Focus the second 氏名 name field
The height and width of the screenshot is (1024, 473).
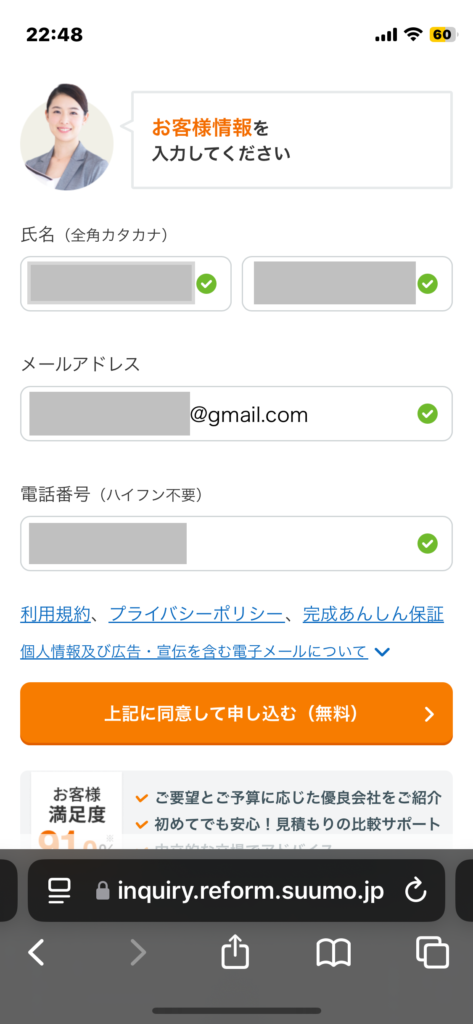[x=347, y=283]
